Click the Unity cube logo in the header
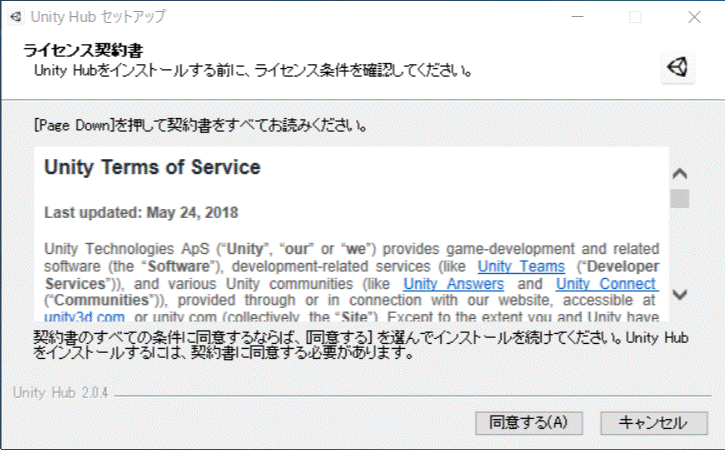 [x=678, y=66]
